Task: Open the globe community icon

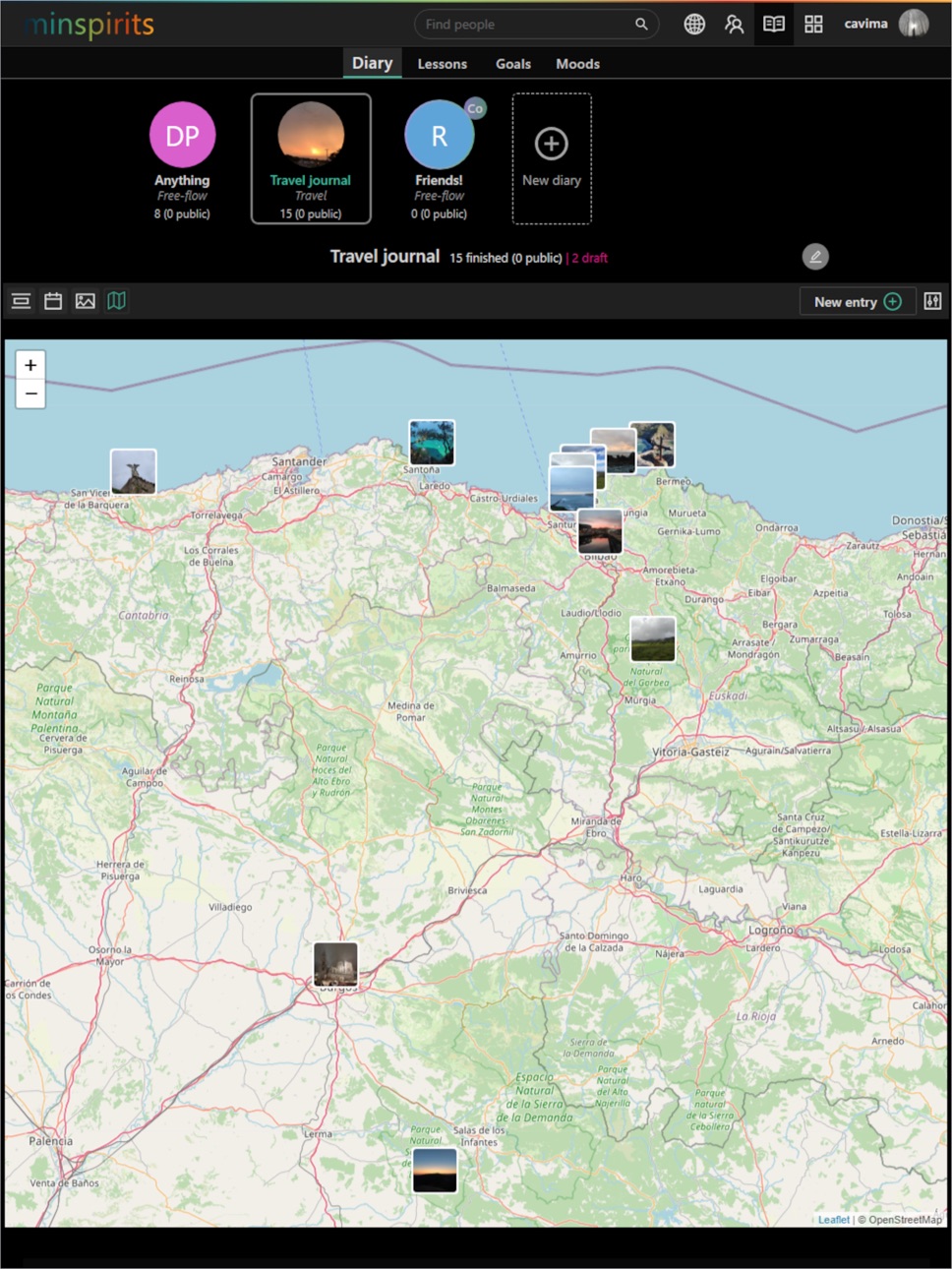Action: pyautogui.click(x=694, y=25)
